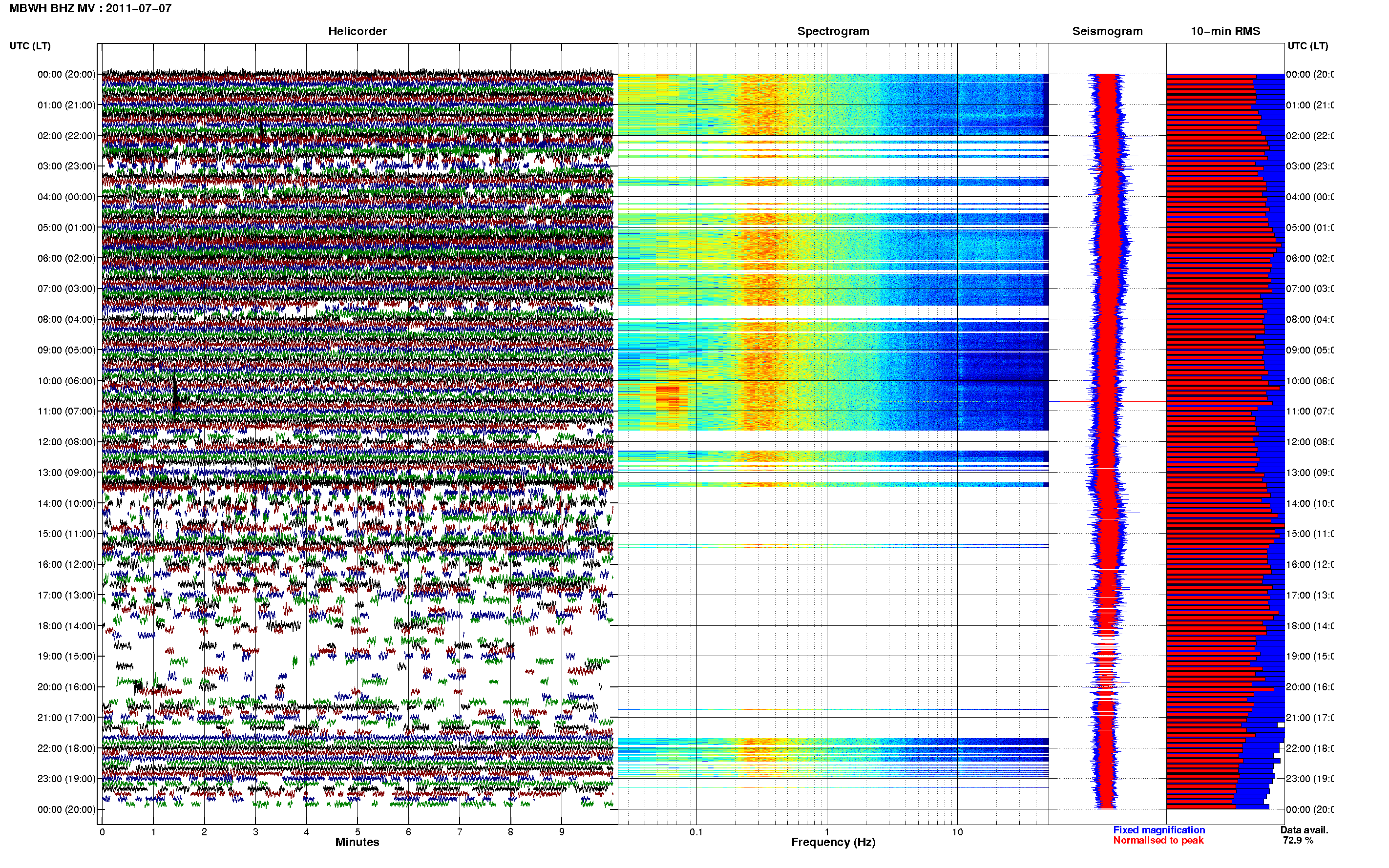The image size is (1389, 868).
Task: Click the '20:00 (16:00)' left time label
Action: tap(66, 687)
